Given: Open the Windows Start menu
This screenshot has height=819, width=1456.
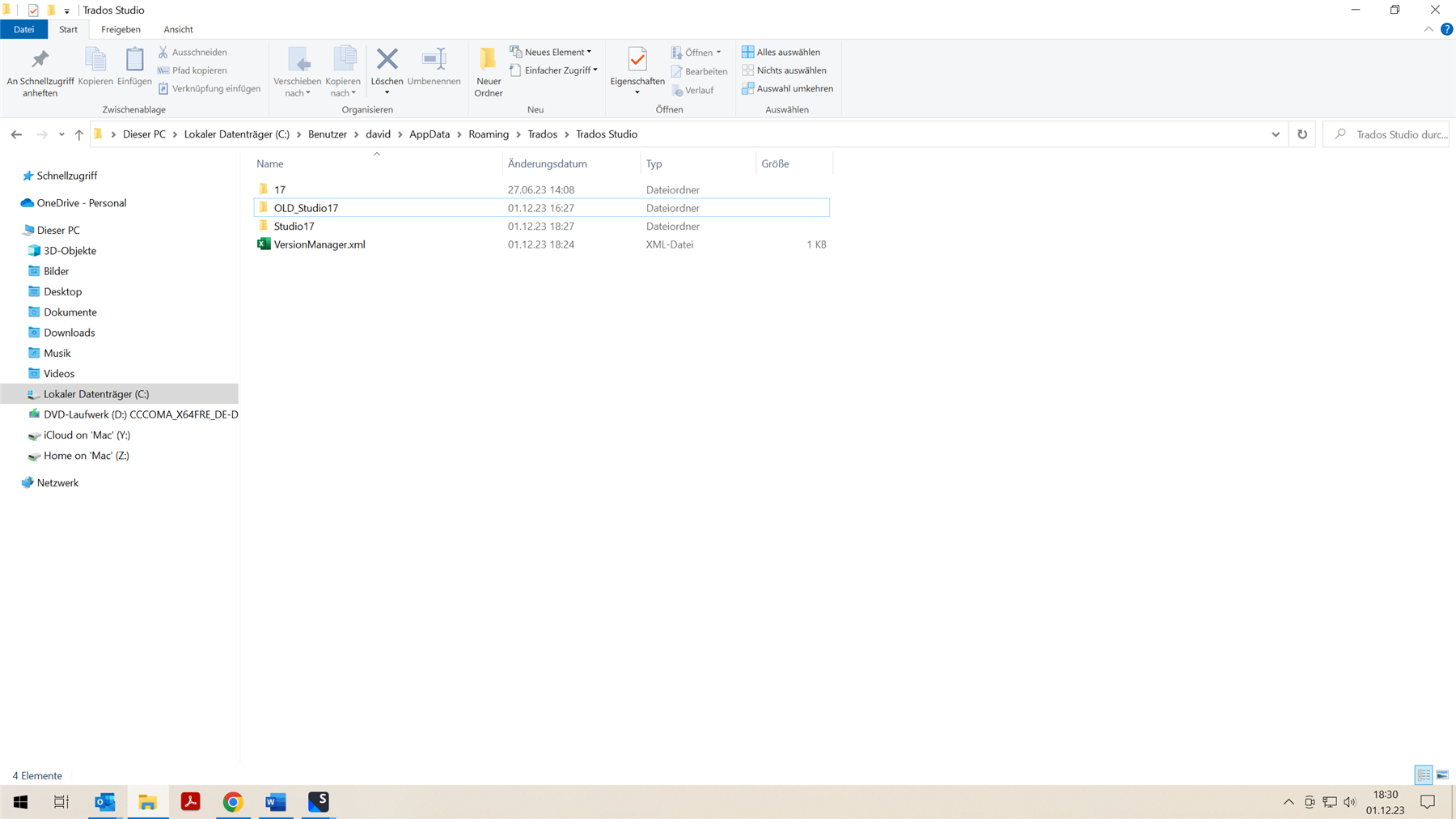Looking at the screenshot, I should [20, 802].
